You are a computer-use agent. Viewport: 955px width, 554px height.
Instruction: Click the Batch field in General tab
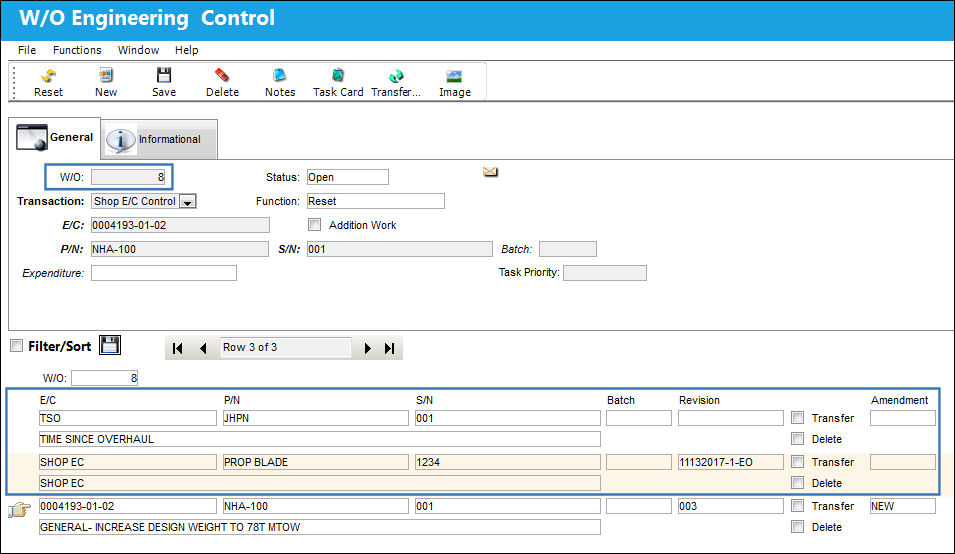click(568, 249)
